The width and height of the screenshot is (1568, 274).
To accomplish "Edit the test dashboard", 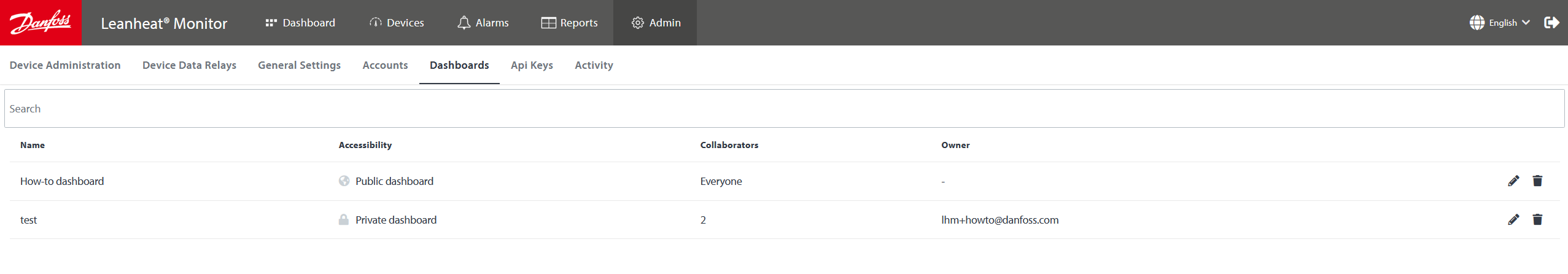I will coord(1513,219).
